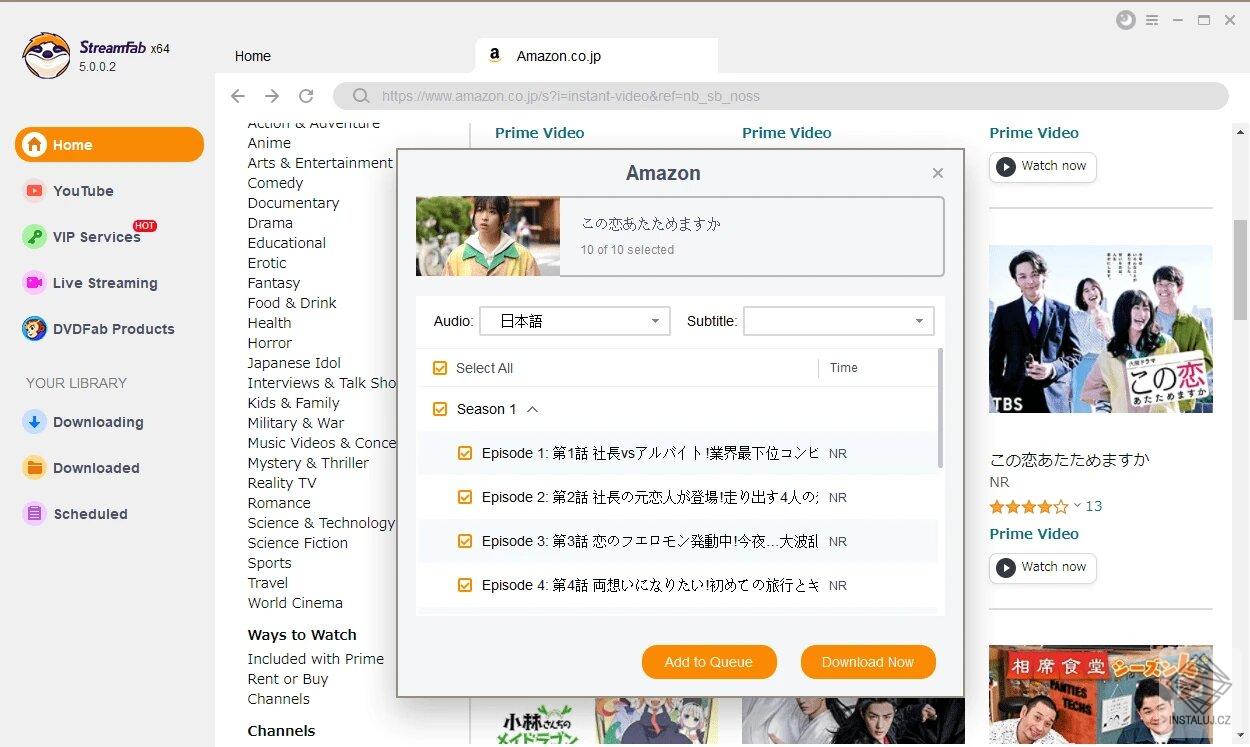
Task: Open DVDFab Products icon
Action: (35, 329)
